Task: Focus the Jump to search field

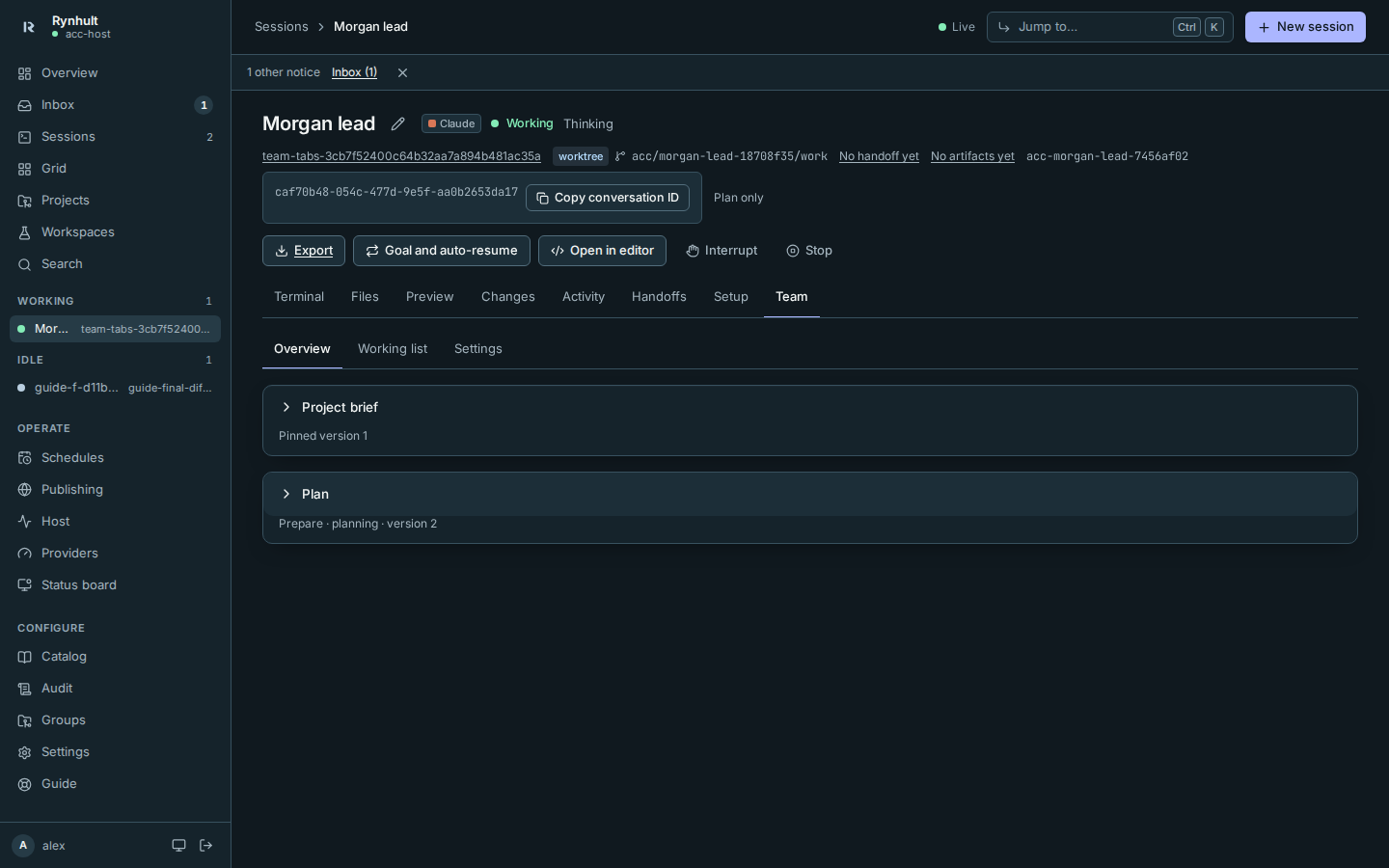Action: pos(1109,27)
